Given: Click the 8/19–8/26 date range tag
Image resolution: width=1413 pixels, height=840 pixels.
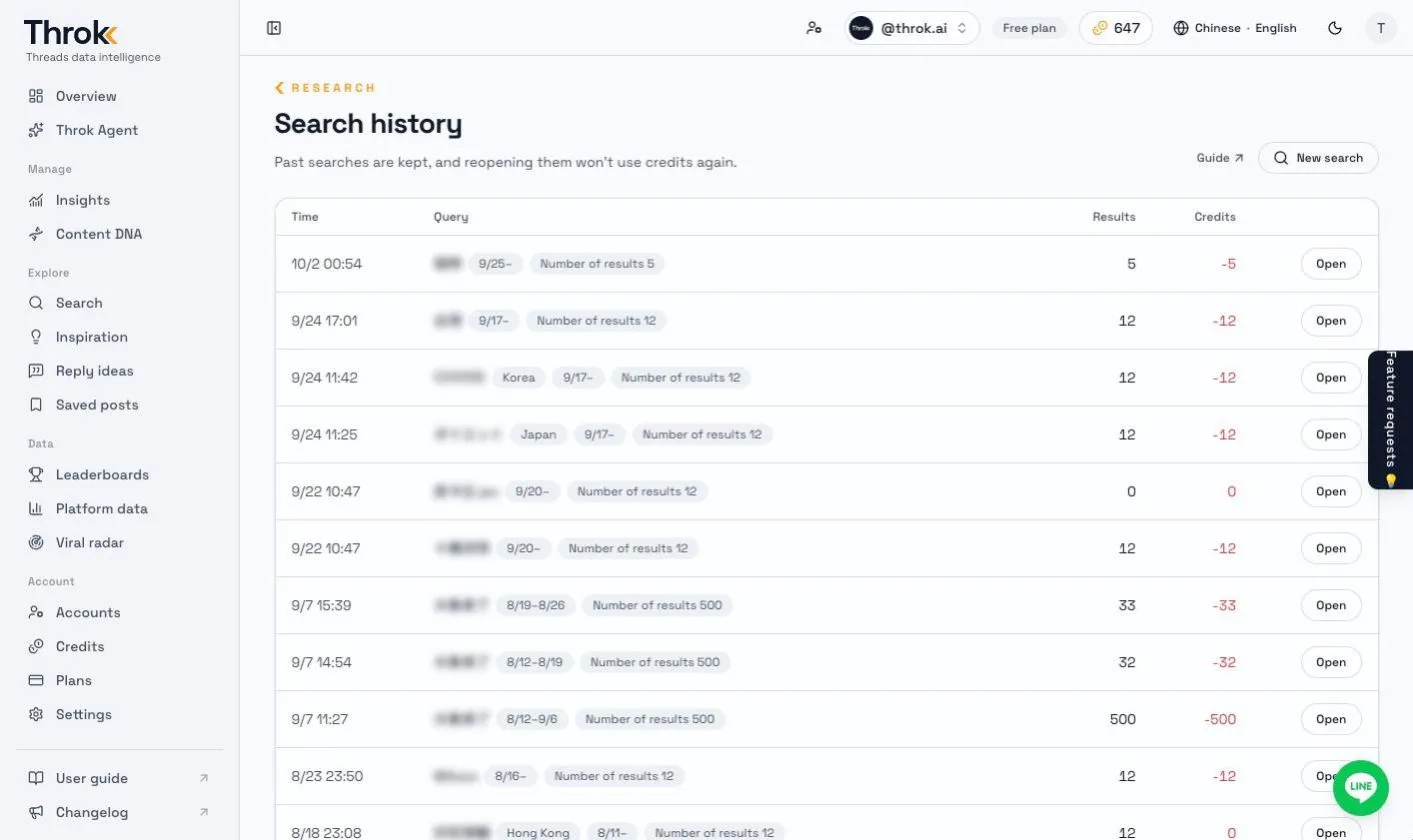Looking at the screenshot, I should click(536, 605).
